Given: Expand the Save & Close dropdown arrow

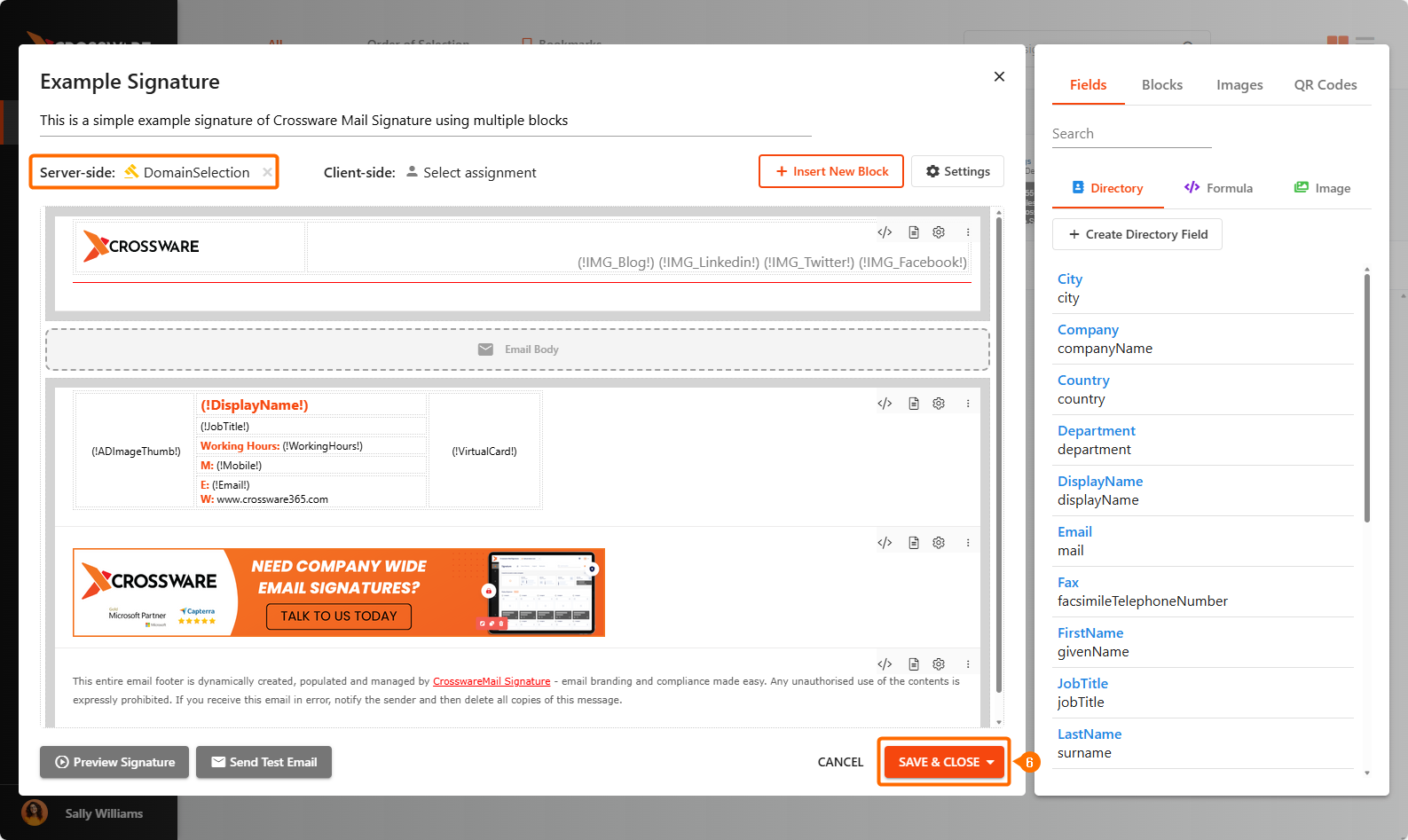Looking at the screenshot, I should (990, 763).
